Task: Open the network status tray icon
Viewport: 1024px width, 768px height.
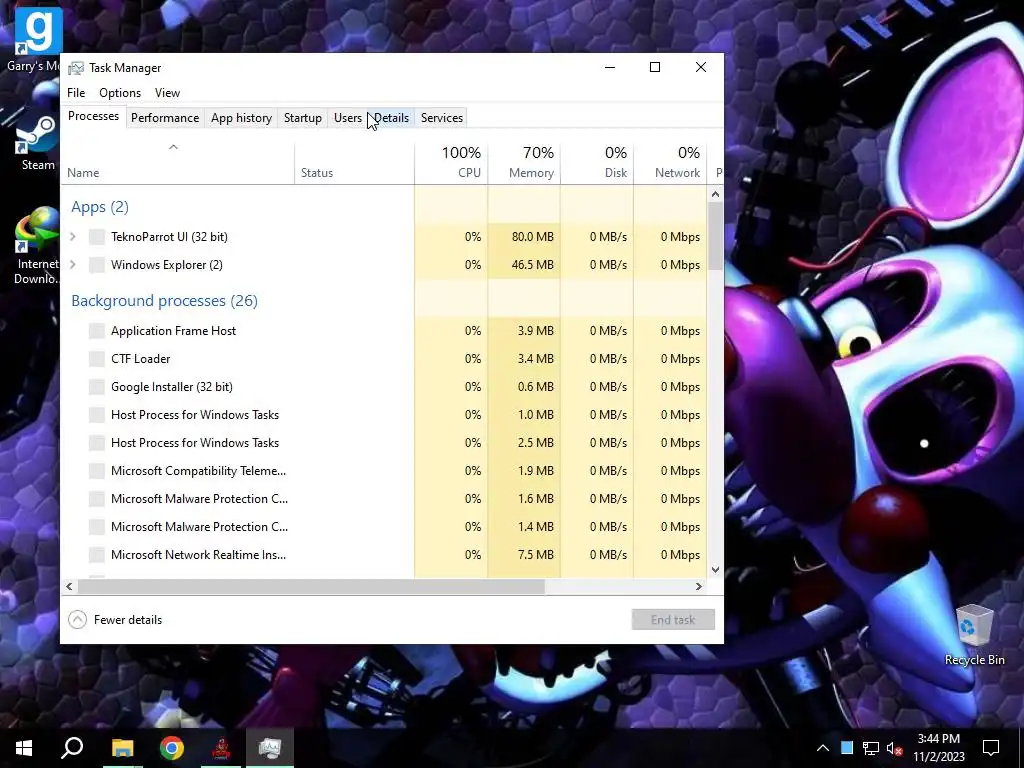Action: (x=871, y=748)
